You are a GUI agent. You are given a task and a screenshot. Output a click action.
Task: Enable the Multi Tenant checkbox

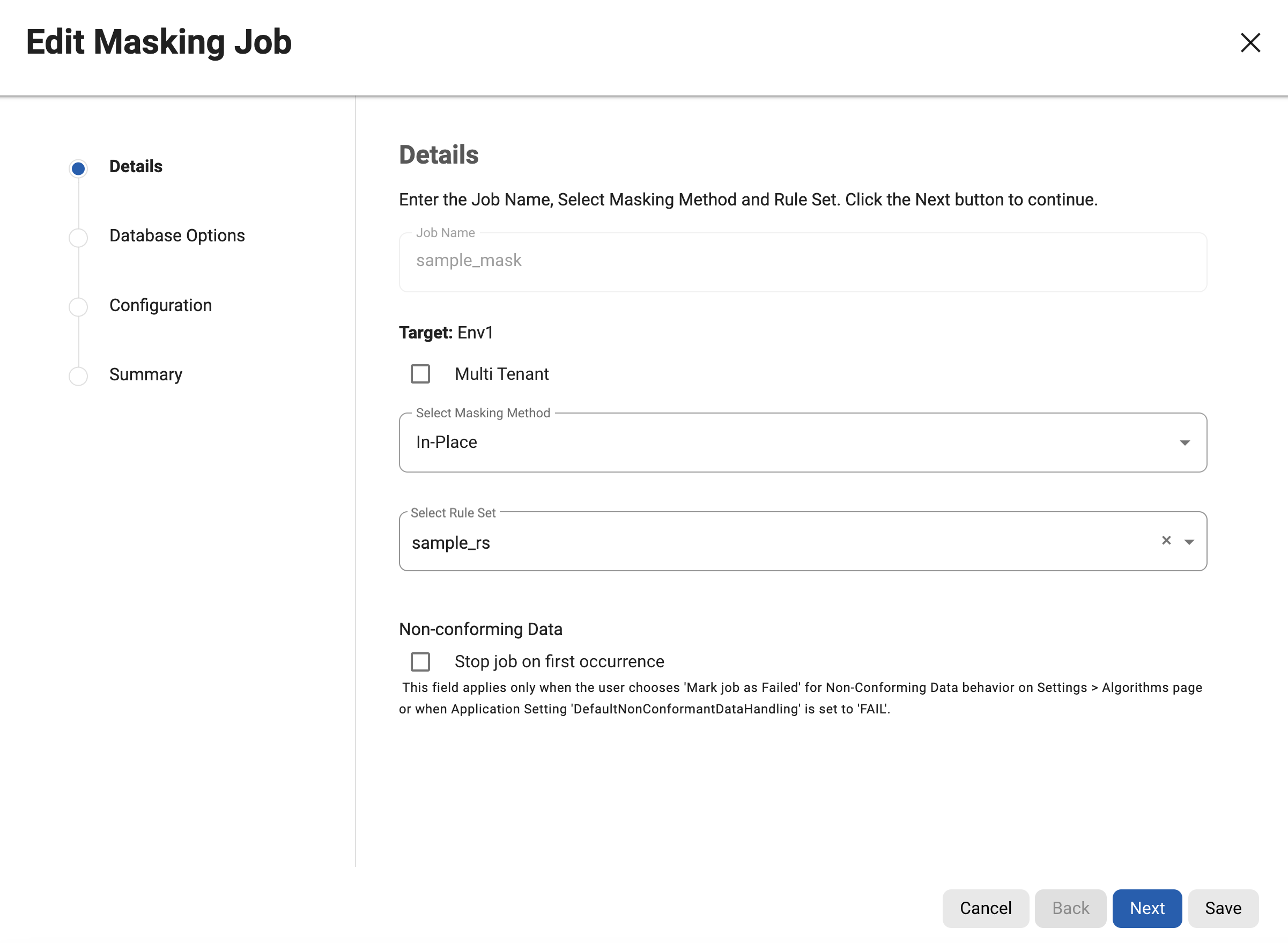pyautogui.click(x=420, y=374)
